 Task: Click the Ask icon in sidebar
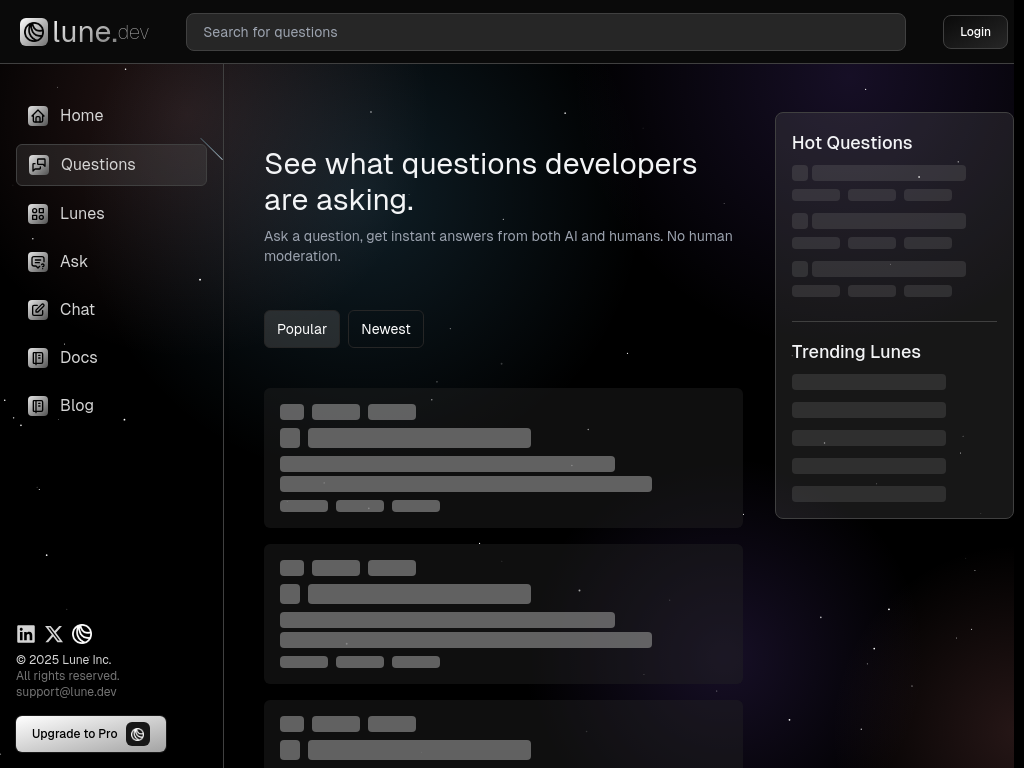point(38,262)
